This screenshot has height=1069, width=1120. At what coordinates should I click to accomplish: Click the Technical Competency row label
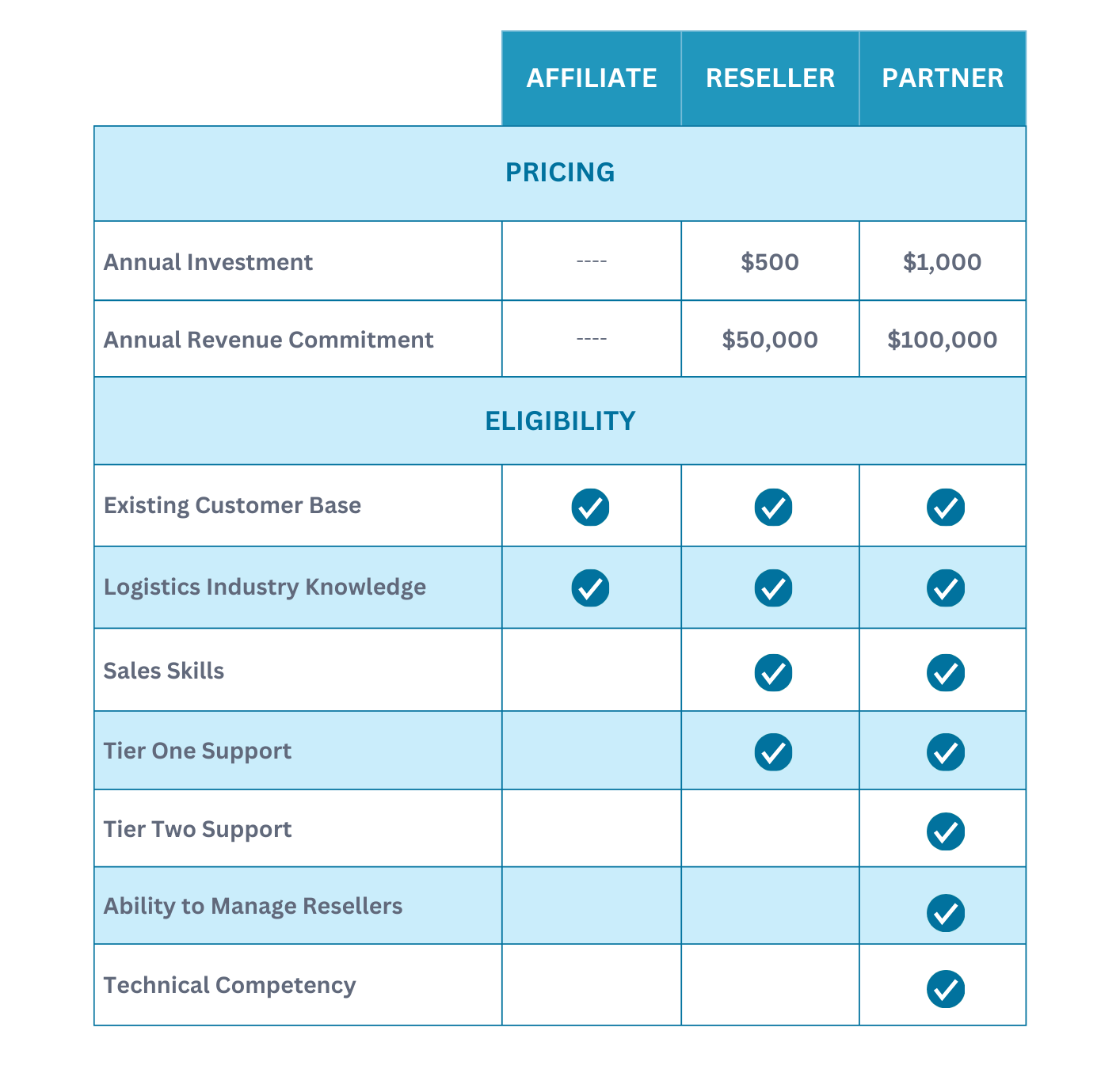point(230,985)
